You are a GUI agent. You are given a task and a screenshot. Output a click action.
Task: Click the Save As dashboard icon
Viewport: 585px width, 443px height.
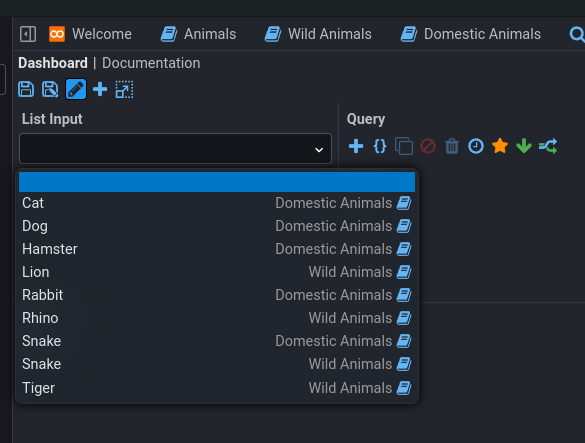point(50,89)
